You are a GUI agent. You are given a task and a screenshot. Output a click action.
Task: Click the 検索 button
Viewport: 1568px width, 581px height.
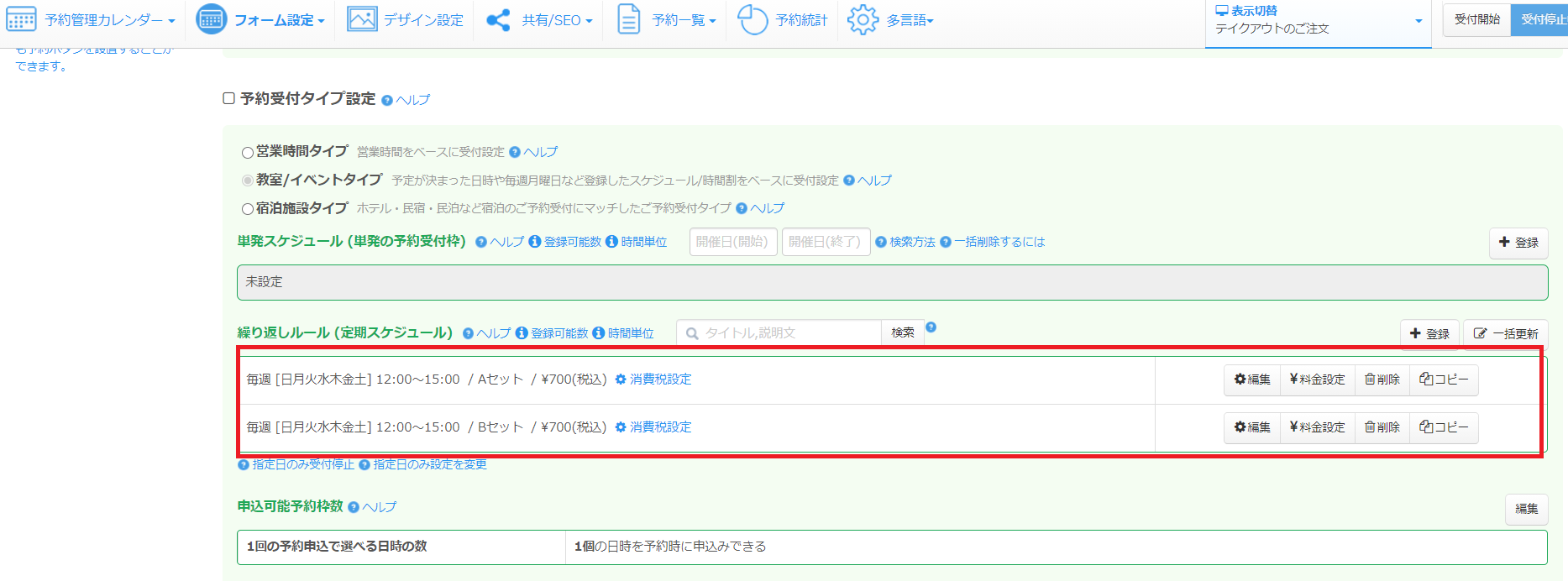[903, 333]
